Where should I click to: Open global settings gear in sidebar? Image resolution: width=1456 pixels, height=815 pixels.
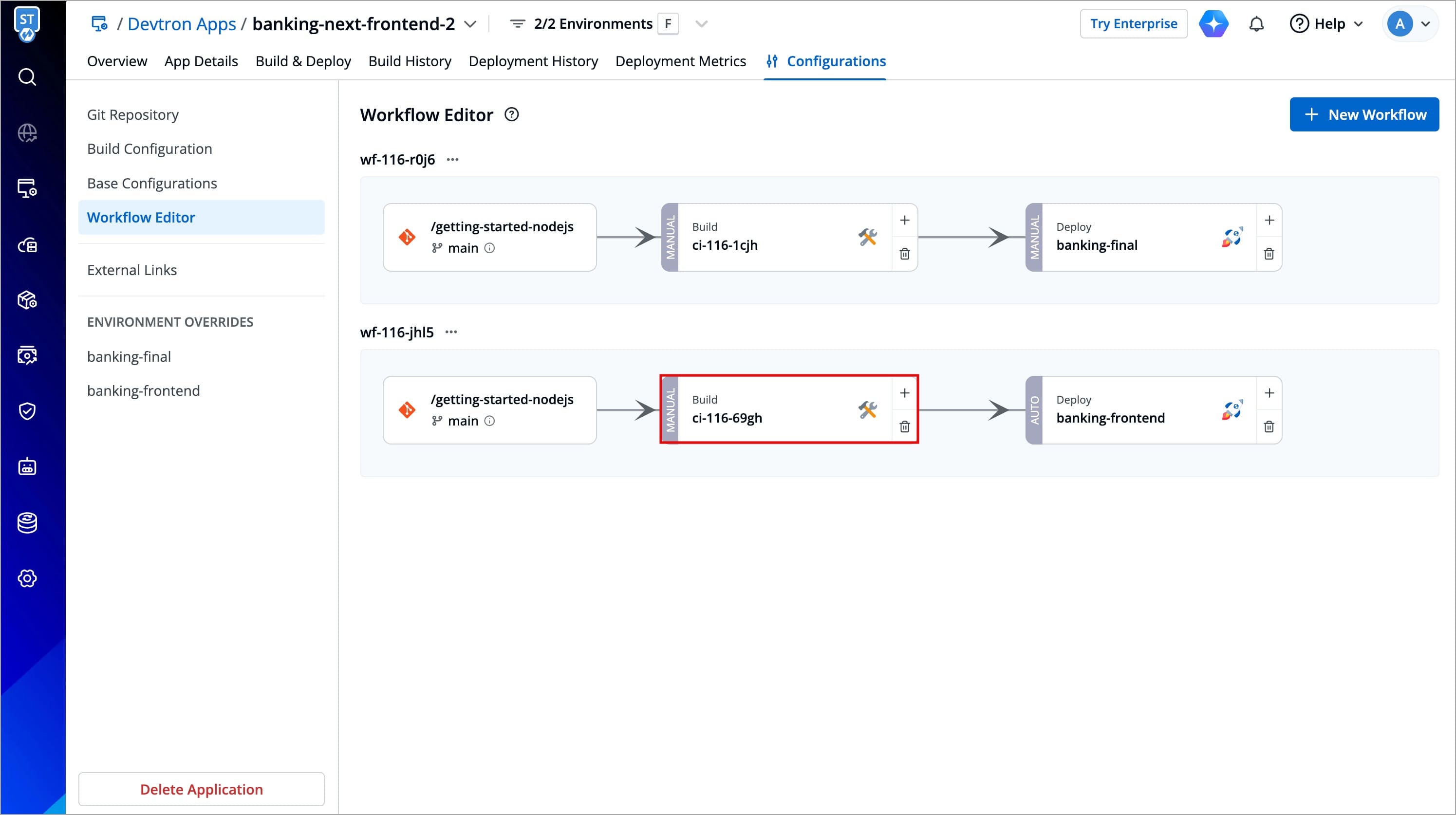pos(27,578)
